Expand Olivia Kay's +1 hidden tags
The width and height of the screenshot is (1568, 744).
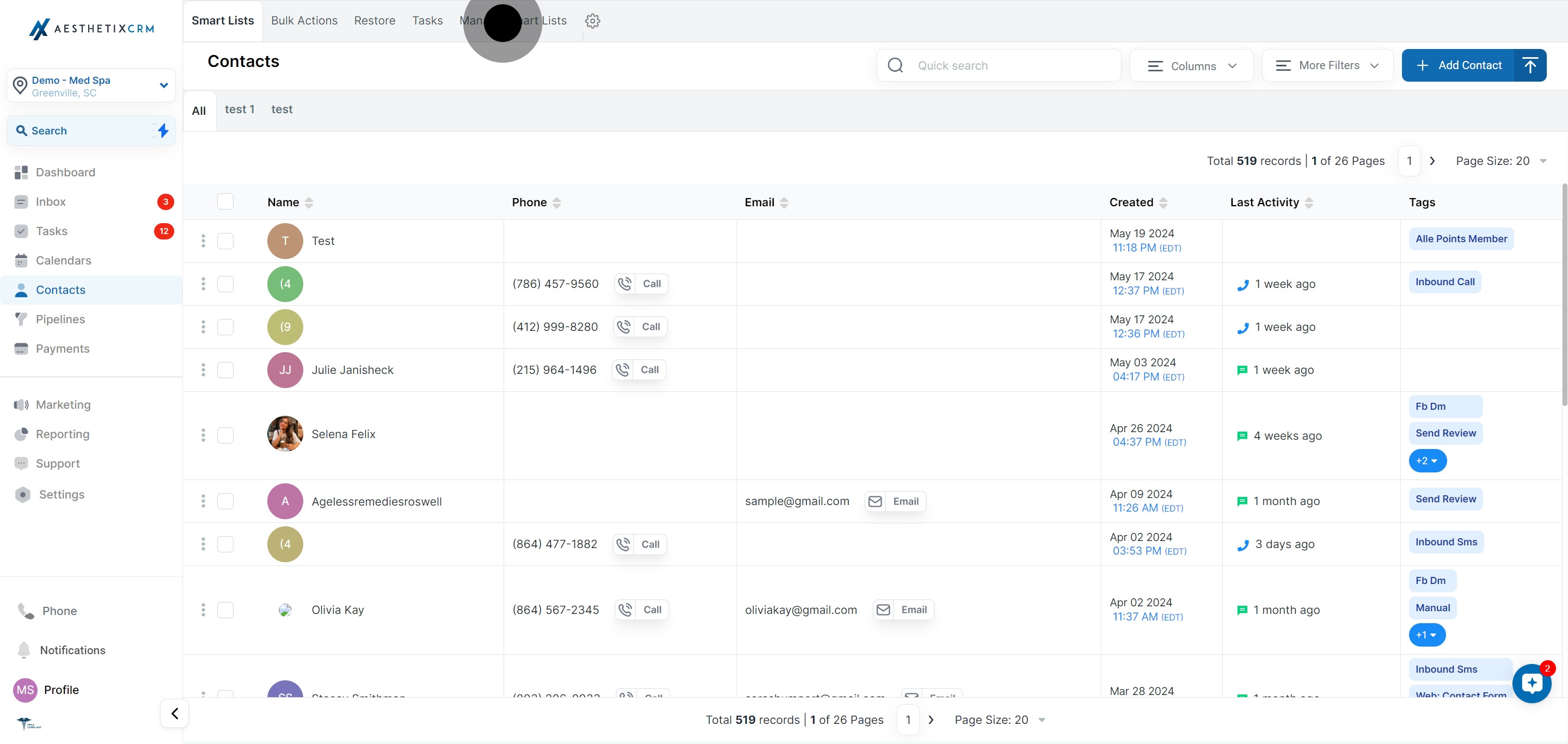point(1427,635)
